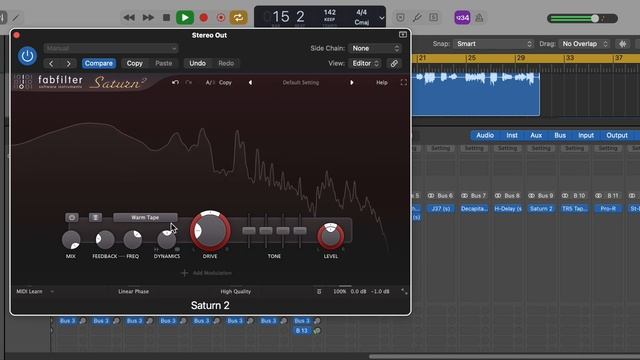The image size is (640, 360).
Task: Open the Drag No Overlap dropdown
Action: point(585,44)
